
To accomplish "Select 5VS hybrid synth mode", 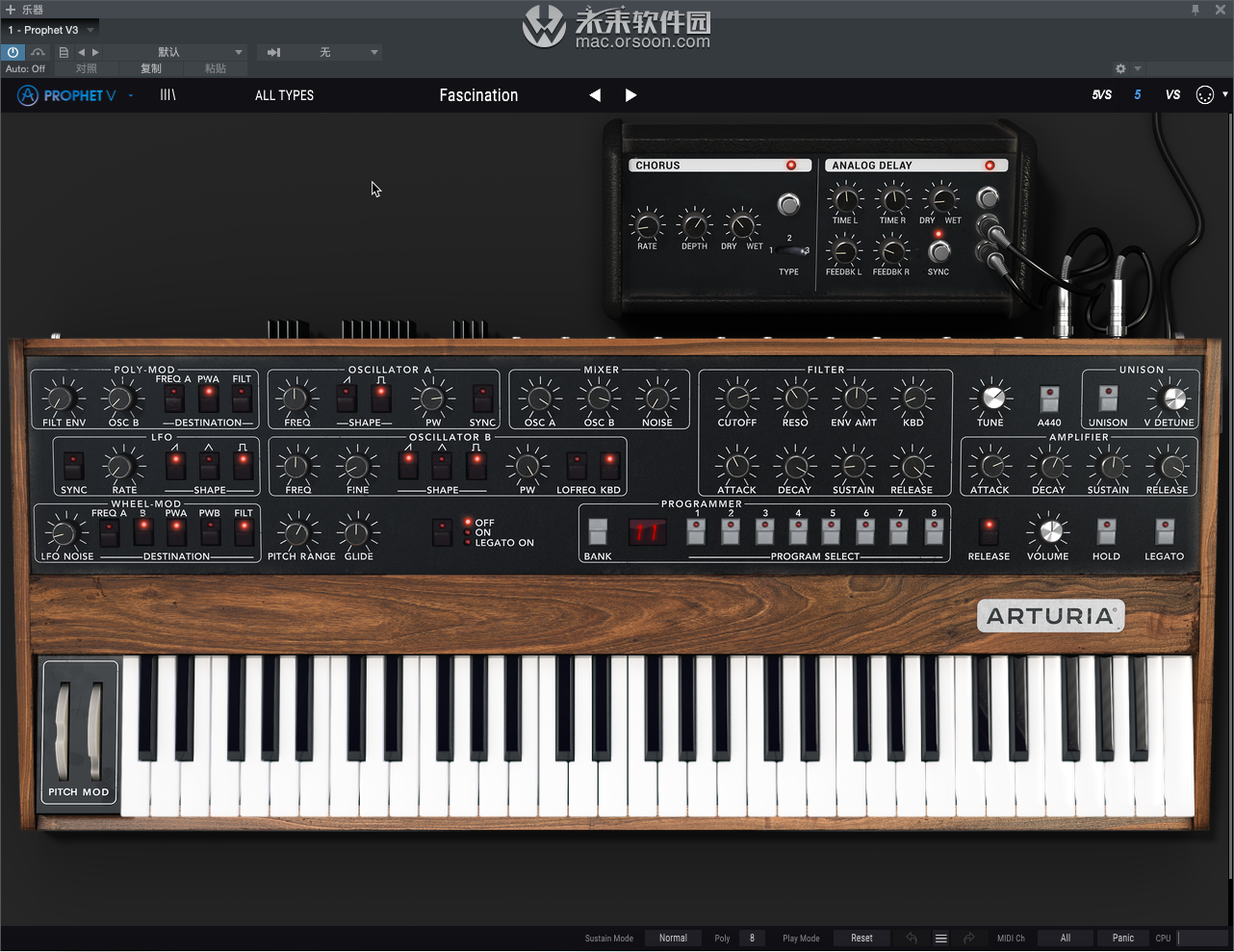I will point(1102,95).
